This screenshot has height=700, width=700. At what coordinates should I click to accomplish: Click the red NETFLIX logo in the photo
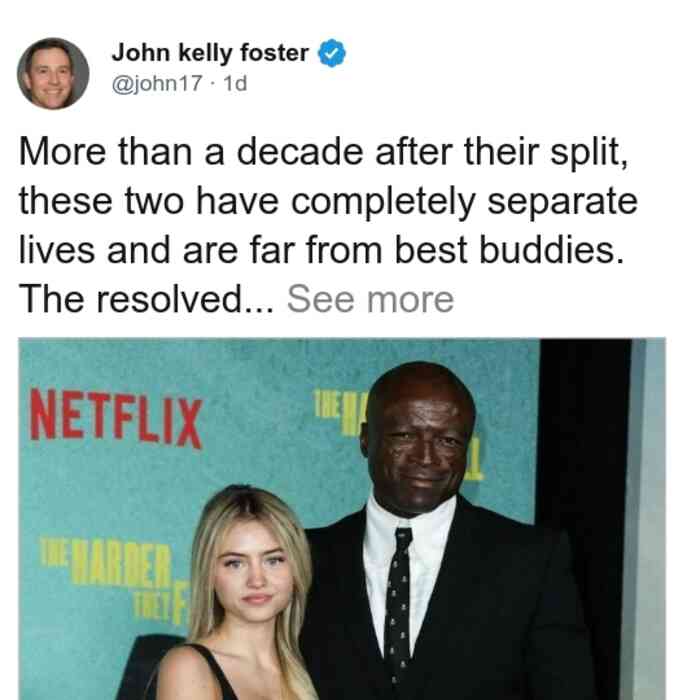tap(116, 418)
